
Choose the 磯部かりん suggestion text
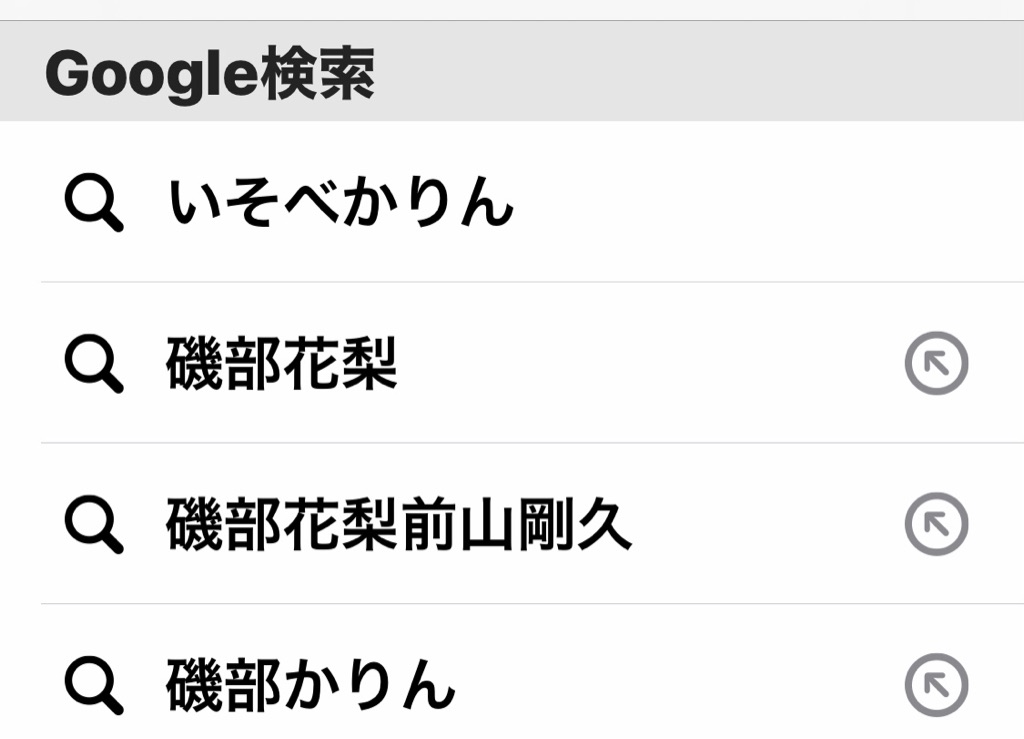pyautogui.click(x=311, y=685)
